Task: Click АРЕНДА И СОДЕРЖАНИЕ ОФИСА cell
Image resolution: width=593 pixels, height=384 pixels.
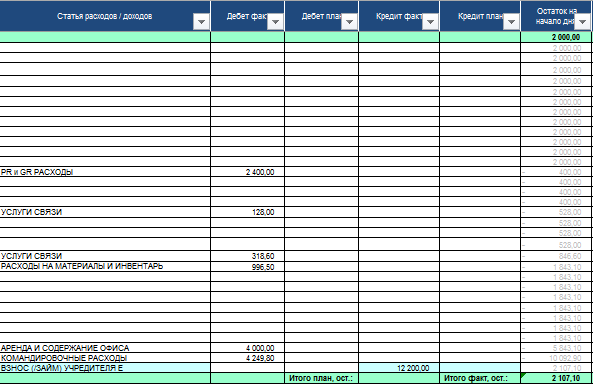Action: (x=105, y=348)
